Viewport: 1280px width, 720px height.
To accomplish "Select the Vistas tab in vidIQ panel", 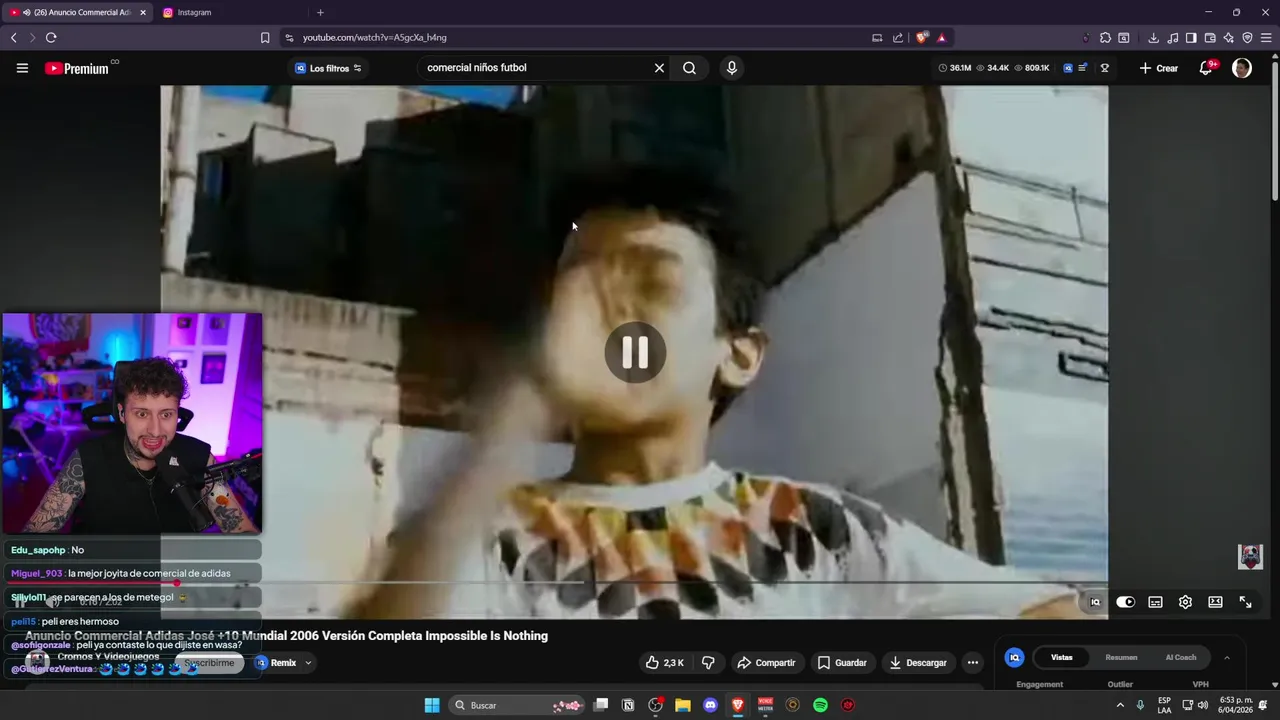I will click(x=1061, y=657).
